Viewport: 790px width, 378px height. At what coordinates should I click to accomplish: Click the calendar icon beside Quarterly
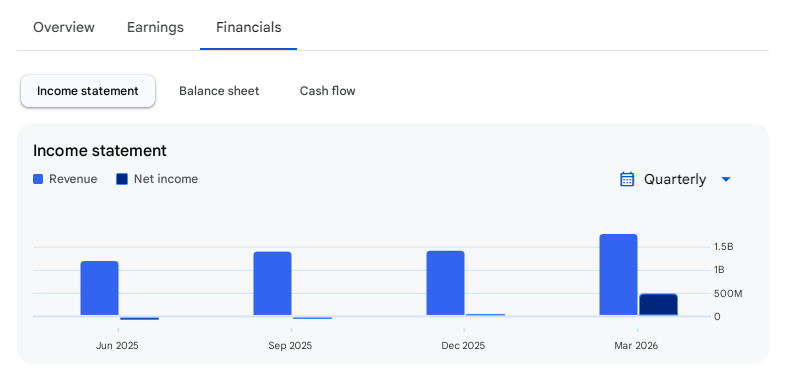point(627,179)
